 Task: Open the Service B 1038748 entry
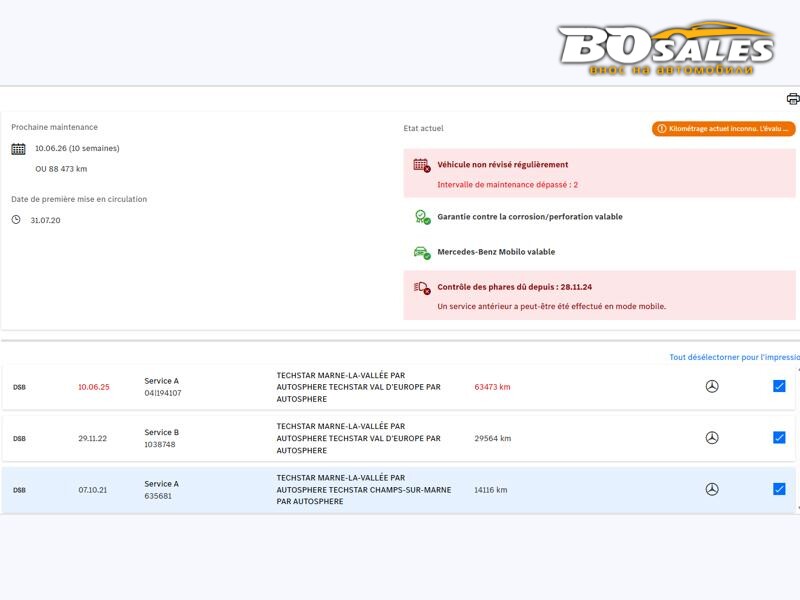tap(161, 438)
